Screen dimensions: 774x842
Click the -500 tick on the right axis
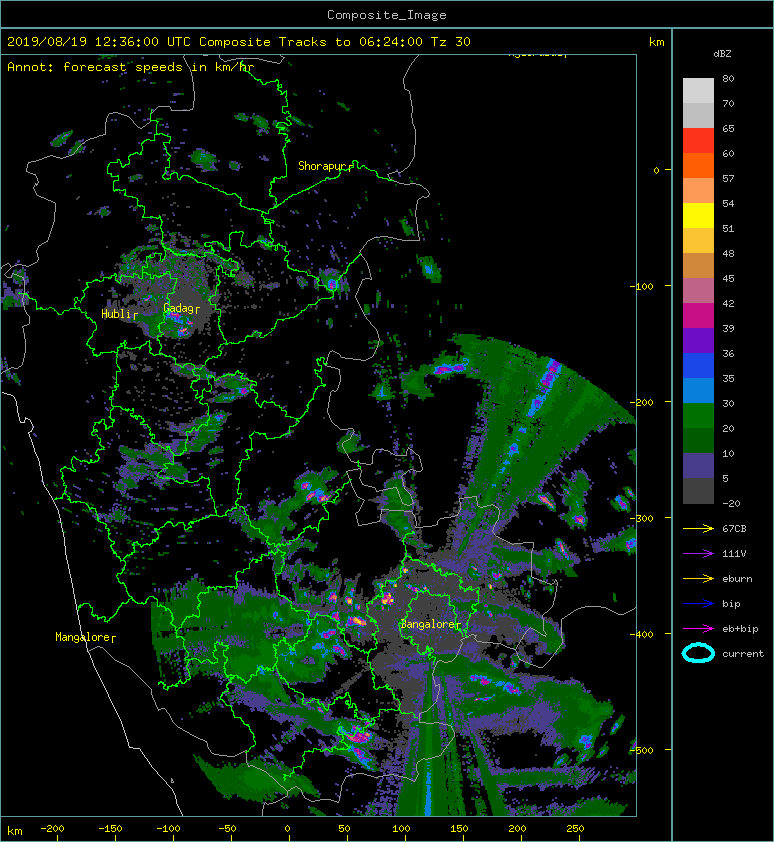(642, 750)
